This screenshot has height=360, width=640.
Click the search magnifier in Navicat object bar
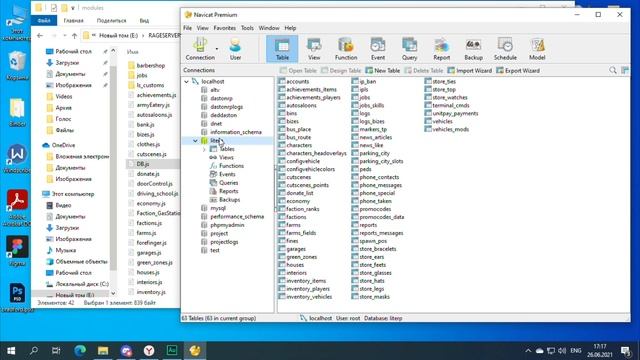[613, 70]
